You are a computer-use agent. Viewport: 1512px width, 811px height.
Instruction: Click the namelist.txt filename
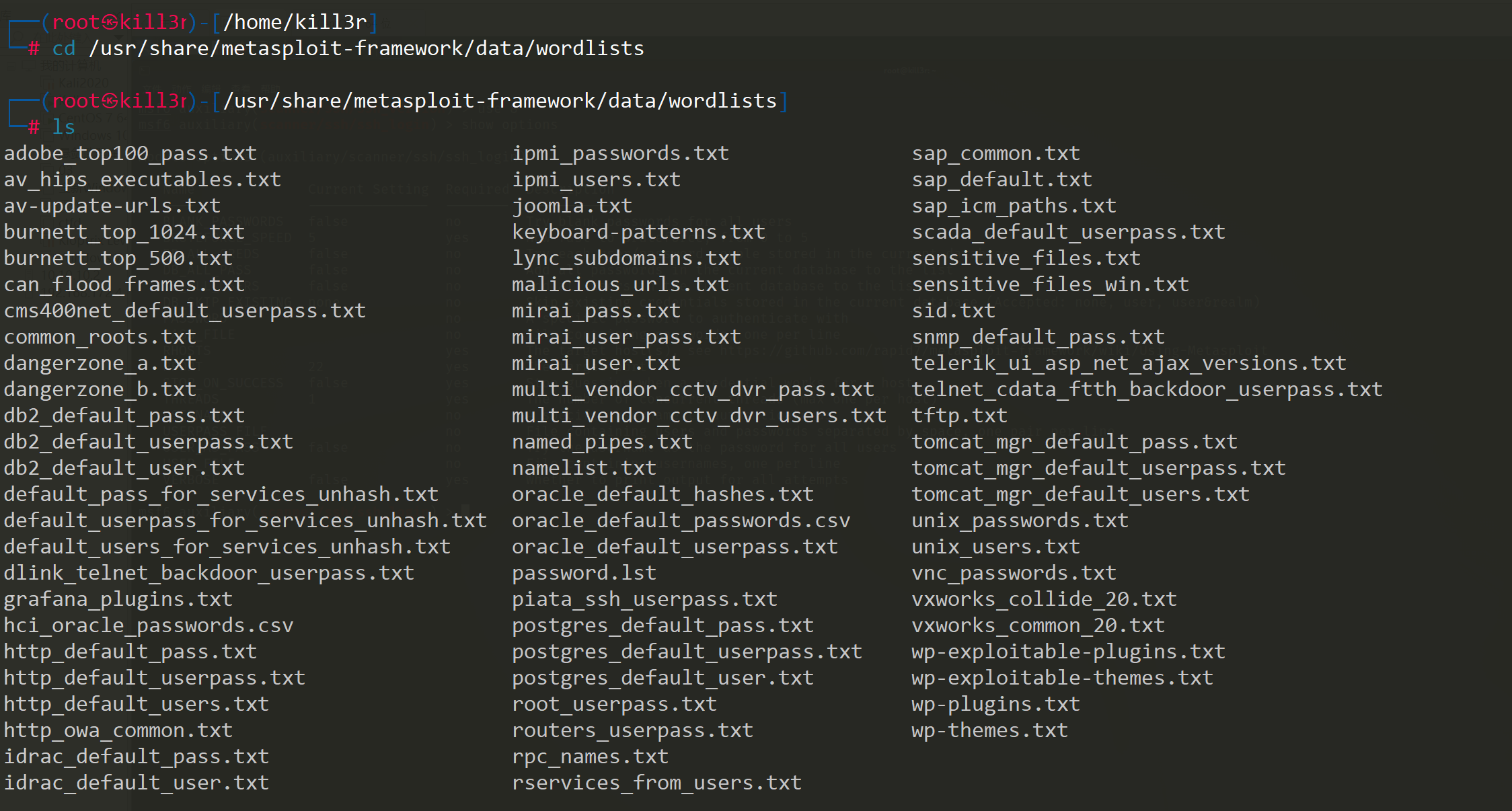click(584, 469)
